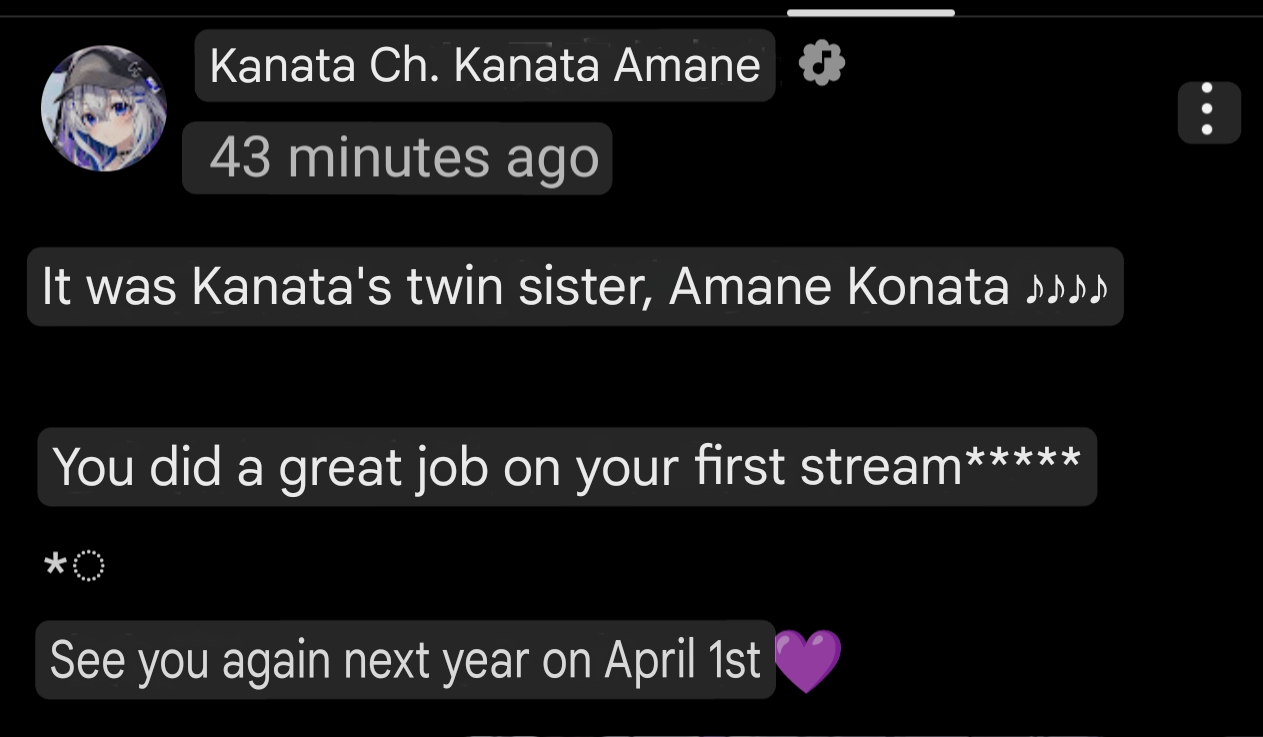Click the '43 minutes ago' timestamp

404,158
